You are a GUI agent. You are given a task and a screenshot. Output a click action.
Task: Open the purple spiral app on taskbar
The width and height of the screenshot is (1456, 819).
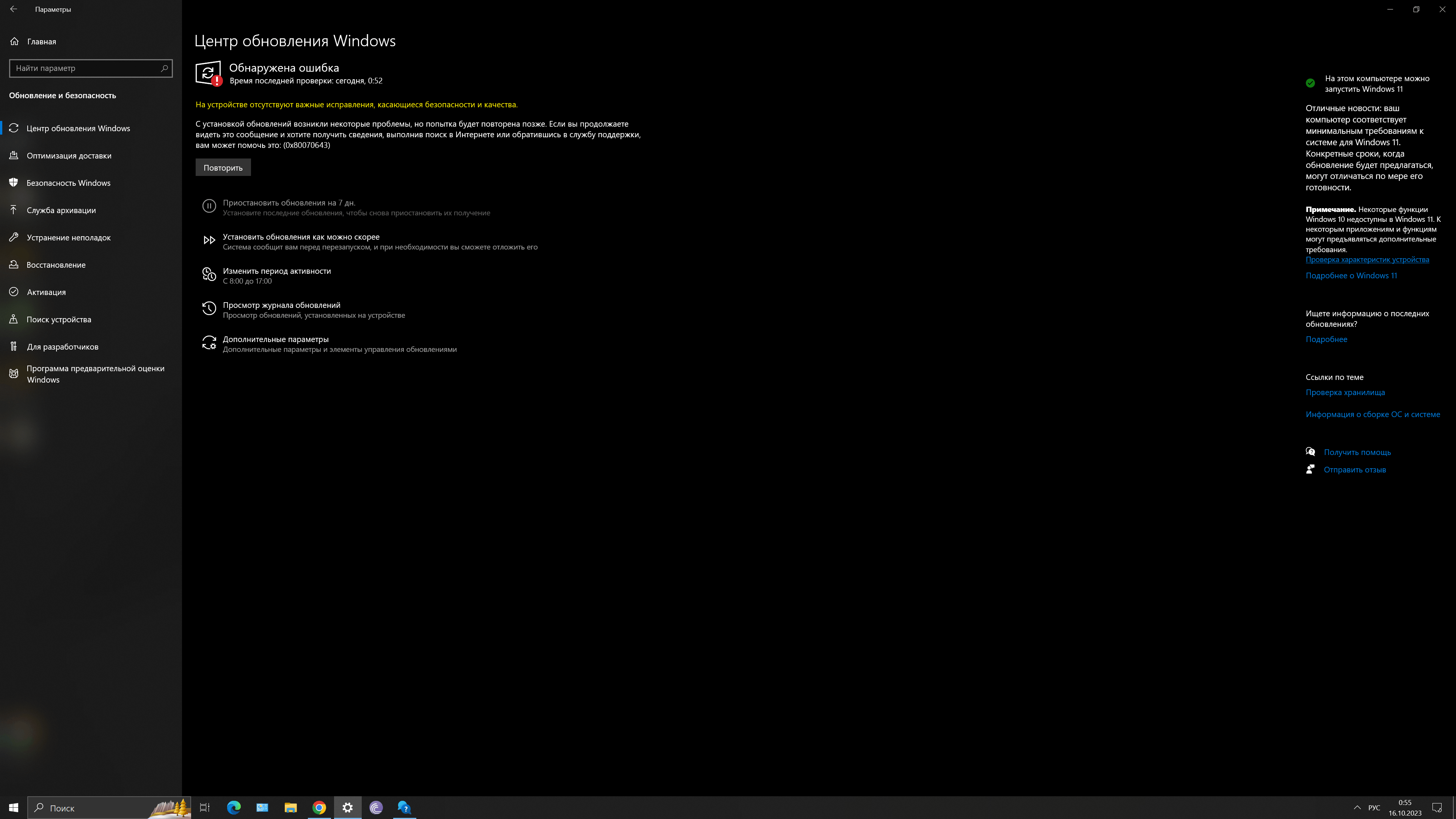point(376,808)
